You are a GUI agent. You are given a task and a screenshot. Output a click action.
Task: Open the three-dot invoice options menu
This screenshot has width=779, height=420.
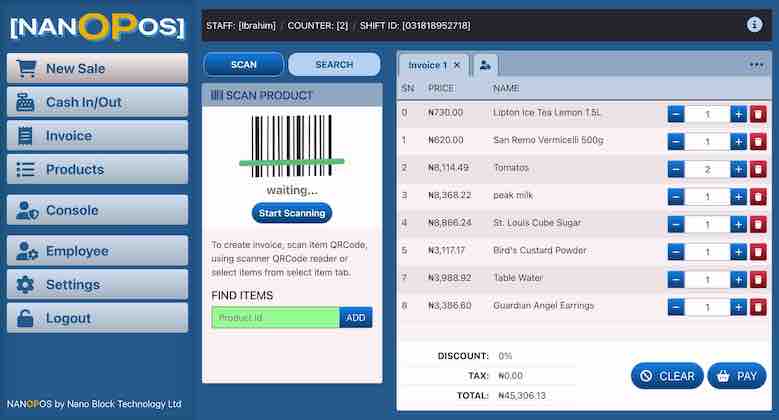click(x=756, y=65)
